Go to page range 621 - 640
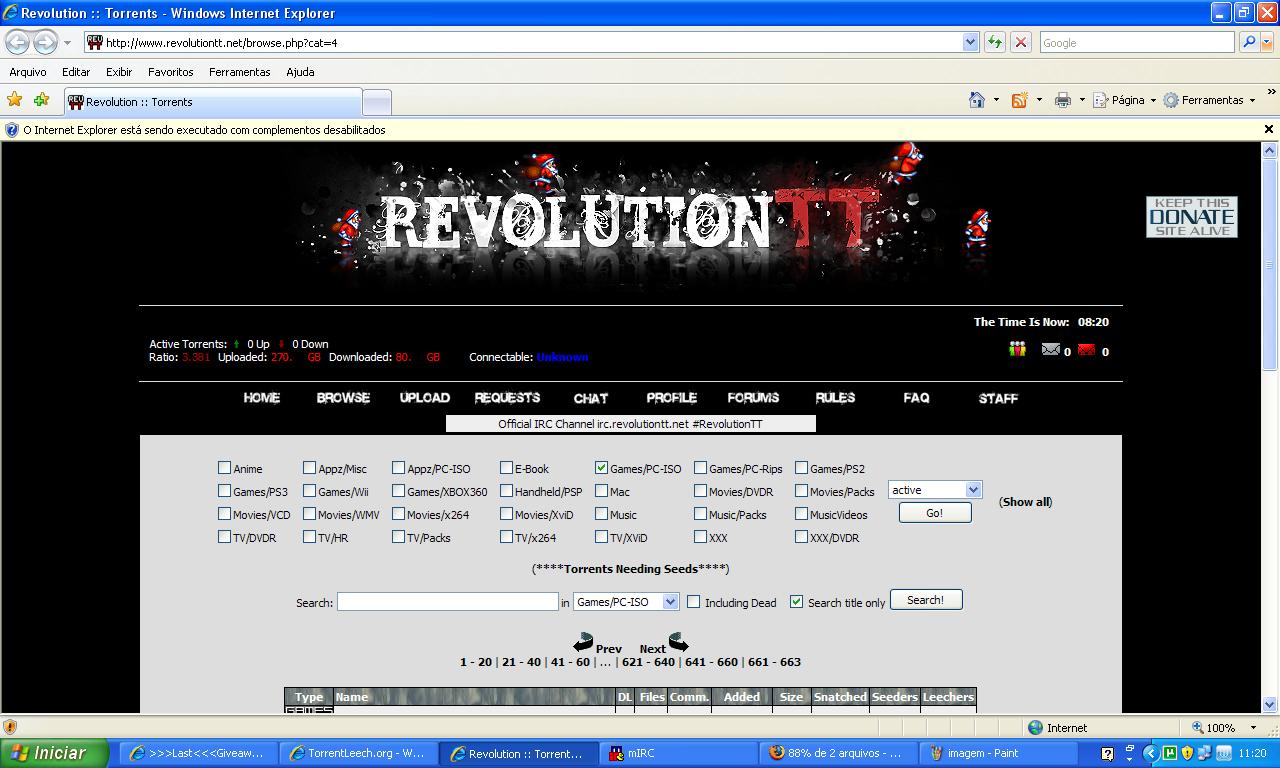This screenshot has width=1280, height=768. pyautogui.click(x=648, y=662)
